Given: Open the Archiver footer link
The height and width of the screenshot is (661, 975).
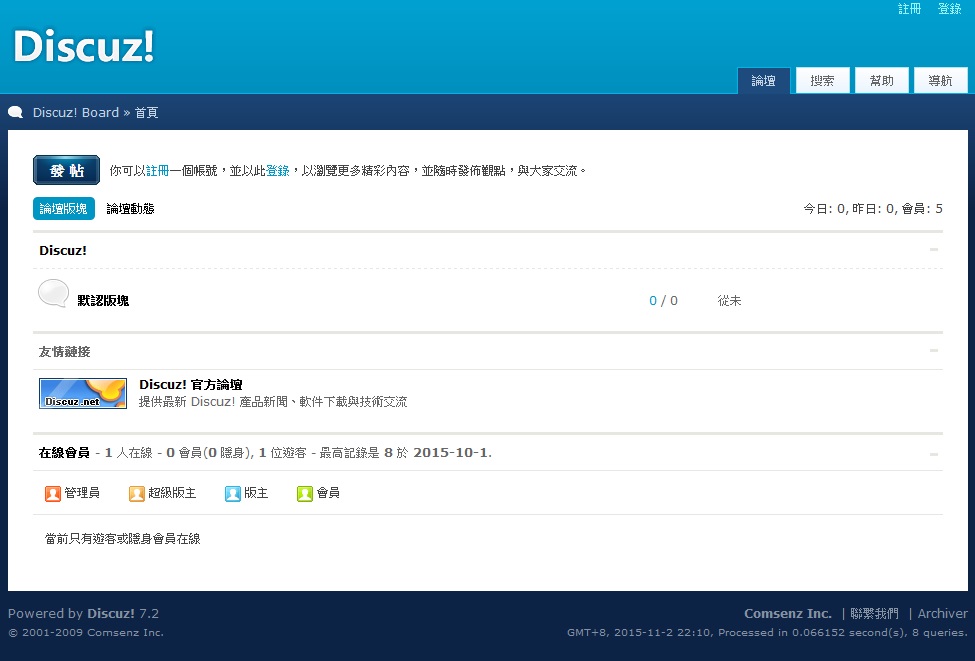Looking at the screenshot, I should (x=943, y=613).
